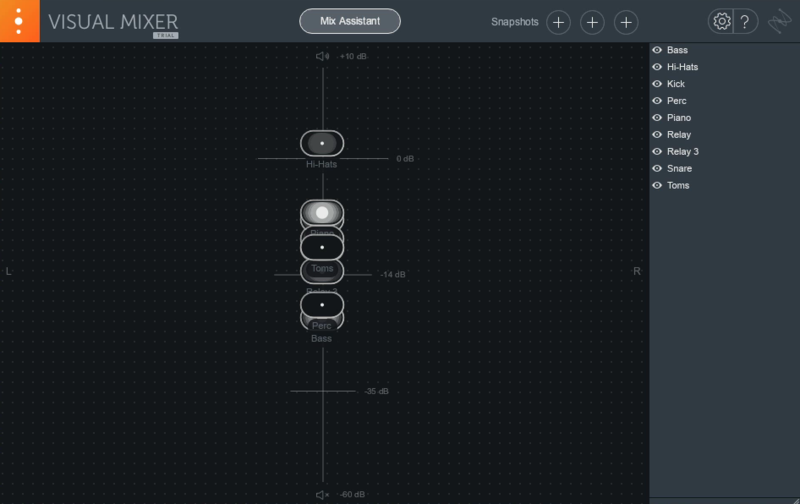Screen dimensions: 800x504
Task: Select Perc in the track list
Action: click(677, 100)
